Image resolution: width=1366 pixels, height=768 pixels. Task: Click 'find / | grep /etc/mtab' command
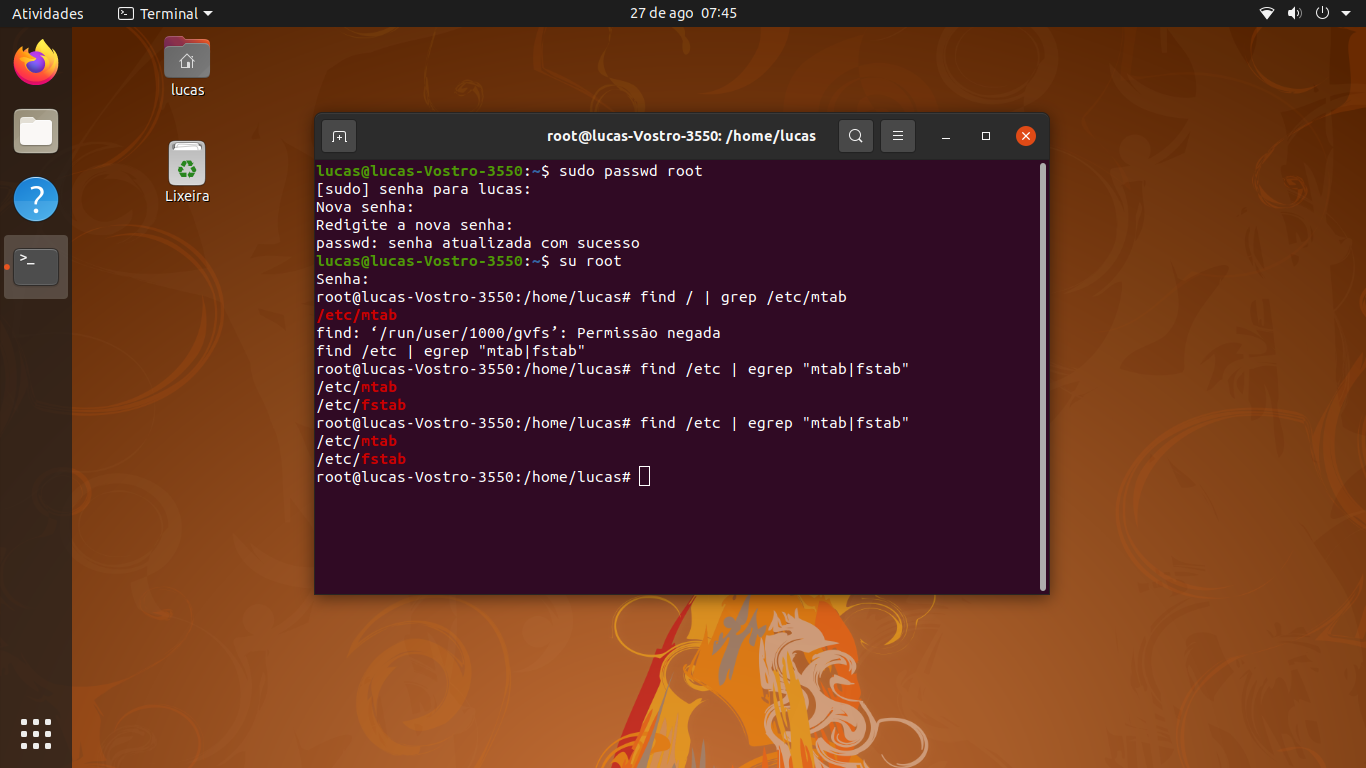(743, 297)
